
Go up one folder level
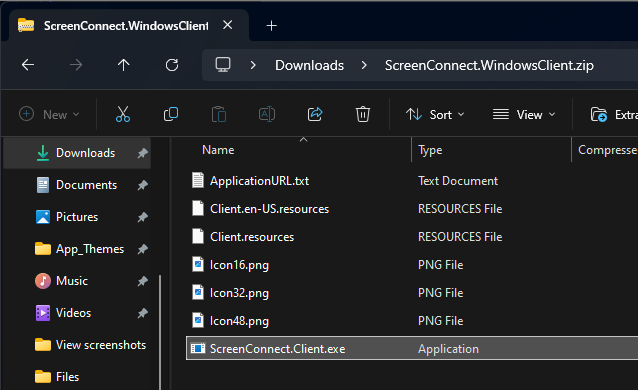[x=123, y=65]
